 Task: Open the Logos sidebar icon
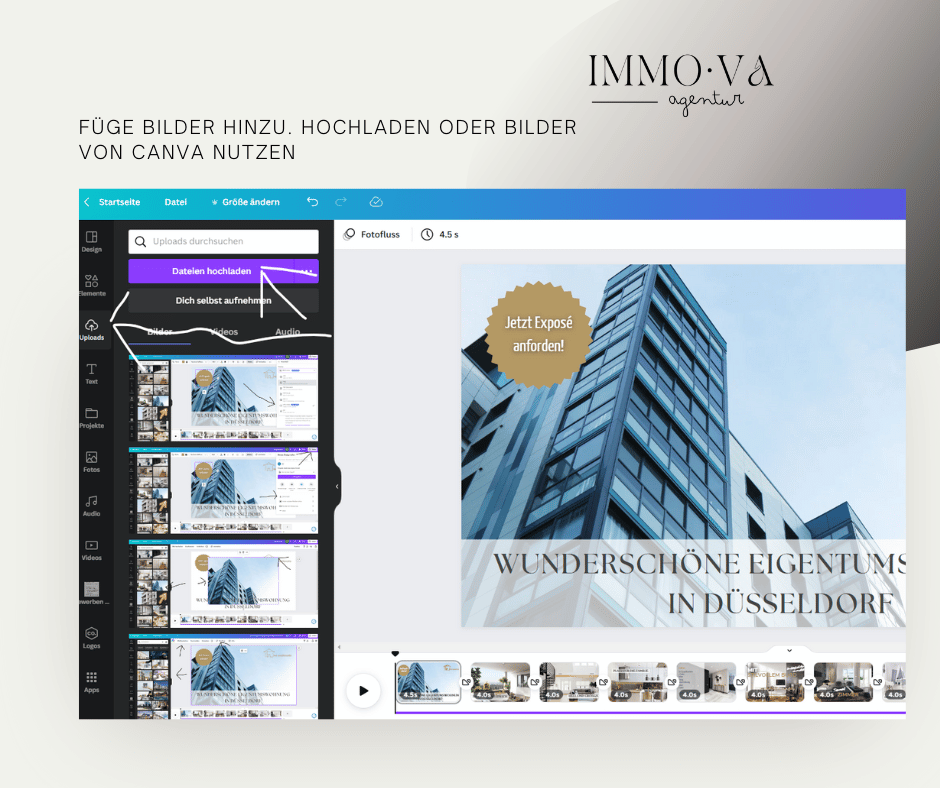point(91,637)
